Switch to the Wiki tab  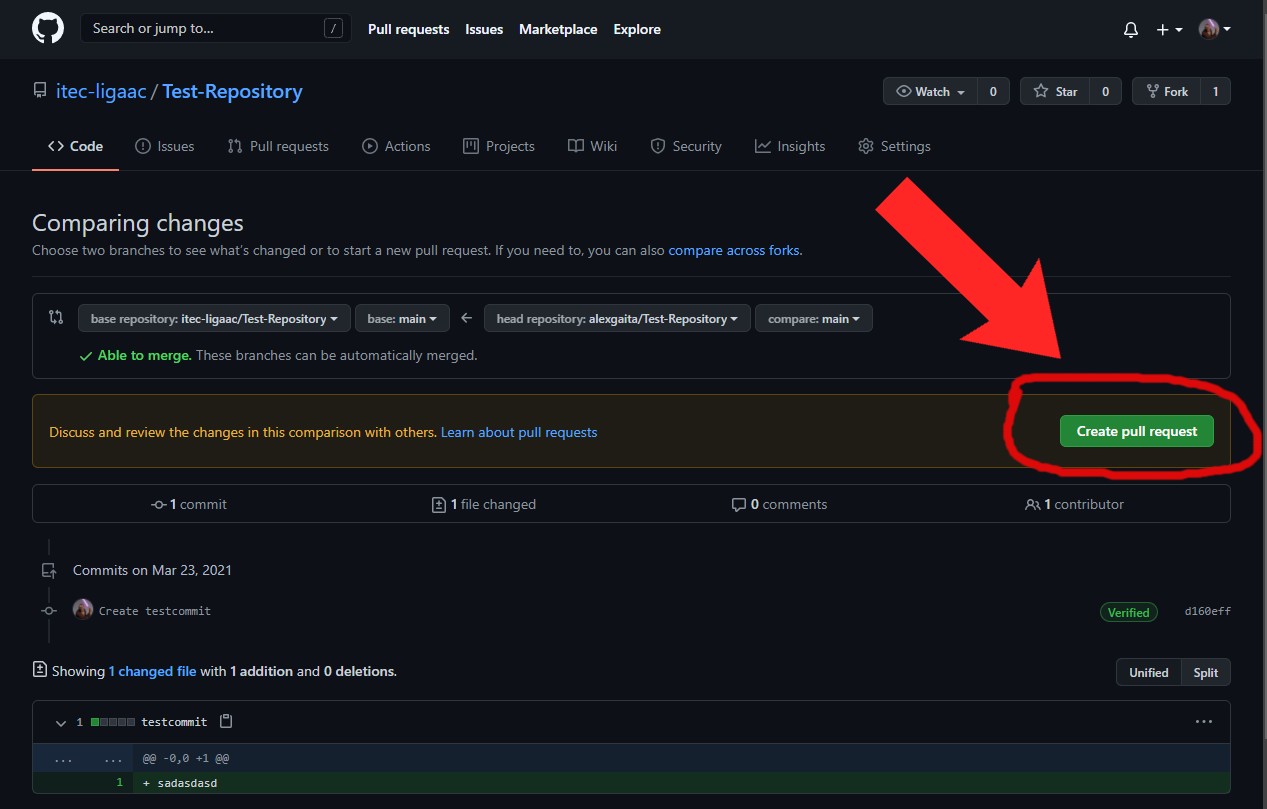592,146
